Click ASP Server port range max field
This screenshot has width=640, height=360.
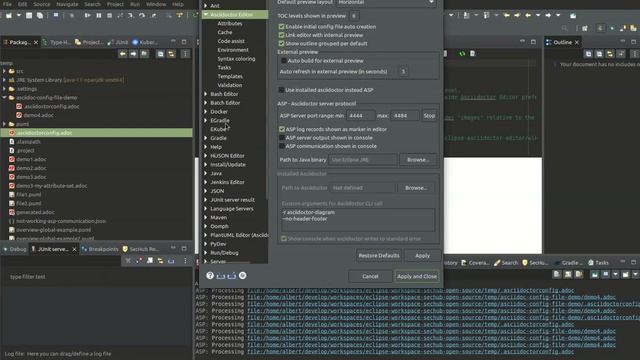click(x=404, y=116)
